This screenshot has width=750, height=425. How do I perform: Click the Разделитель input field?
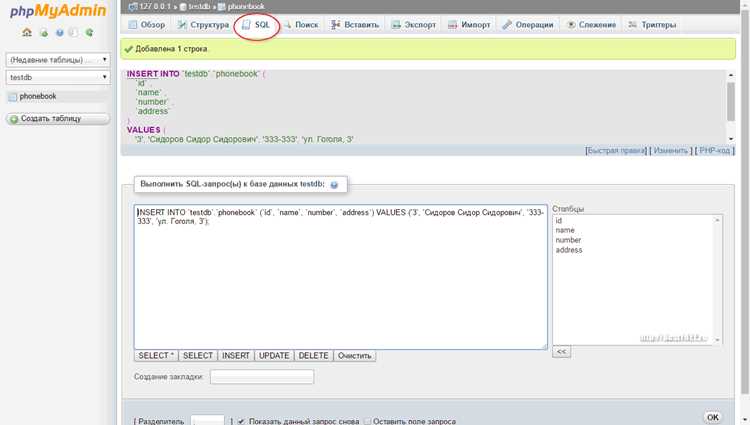point(207,421)
